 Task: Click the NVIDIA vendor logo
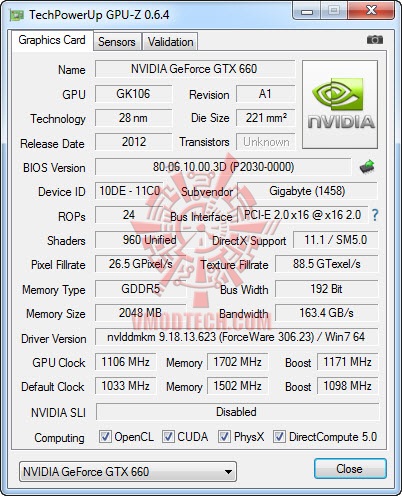tap(340, 104)
